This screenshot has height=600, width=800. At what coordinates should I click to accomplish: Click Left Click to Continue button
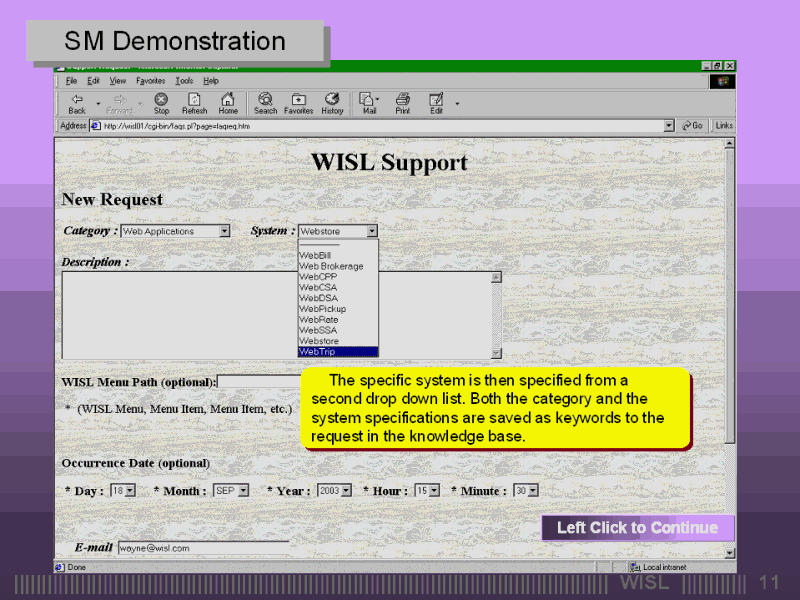coord(637,528)
